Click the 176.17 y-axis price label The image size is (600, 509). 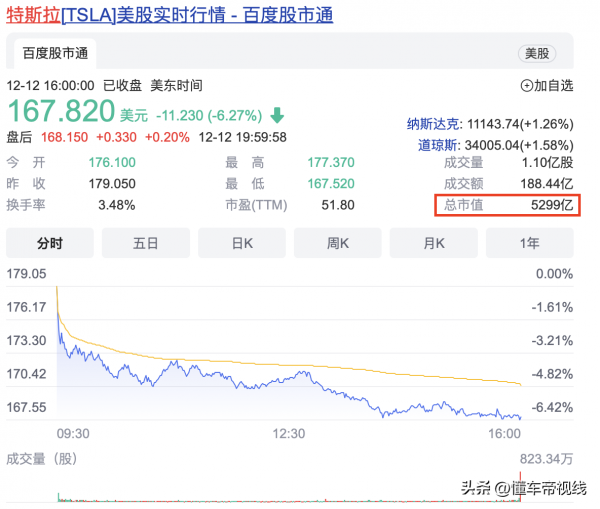tap(26, 307)
